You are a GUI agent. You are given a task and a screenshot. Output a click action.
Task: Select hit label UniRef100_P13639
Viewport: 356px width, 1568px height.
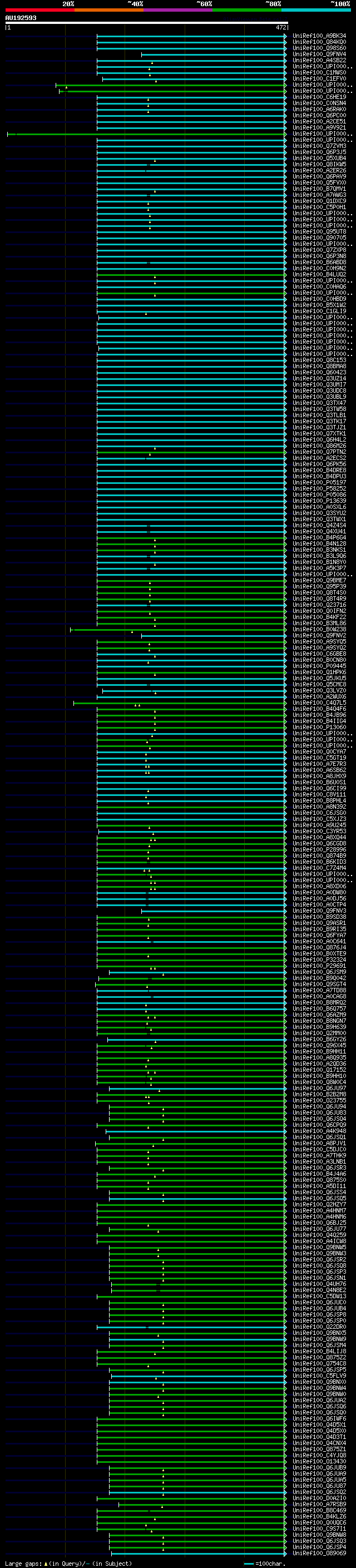click(x=319, y=501)
